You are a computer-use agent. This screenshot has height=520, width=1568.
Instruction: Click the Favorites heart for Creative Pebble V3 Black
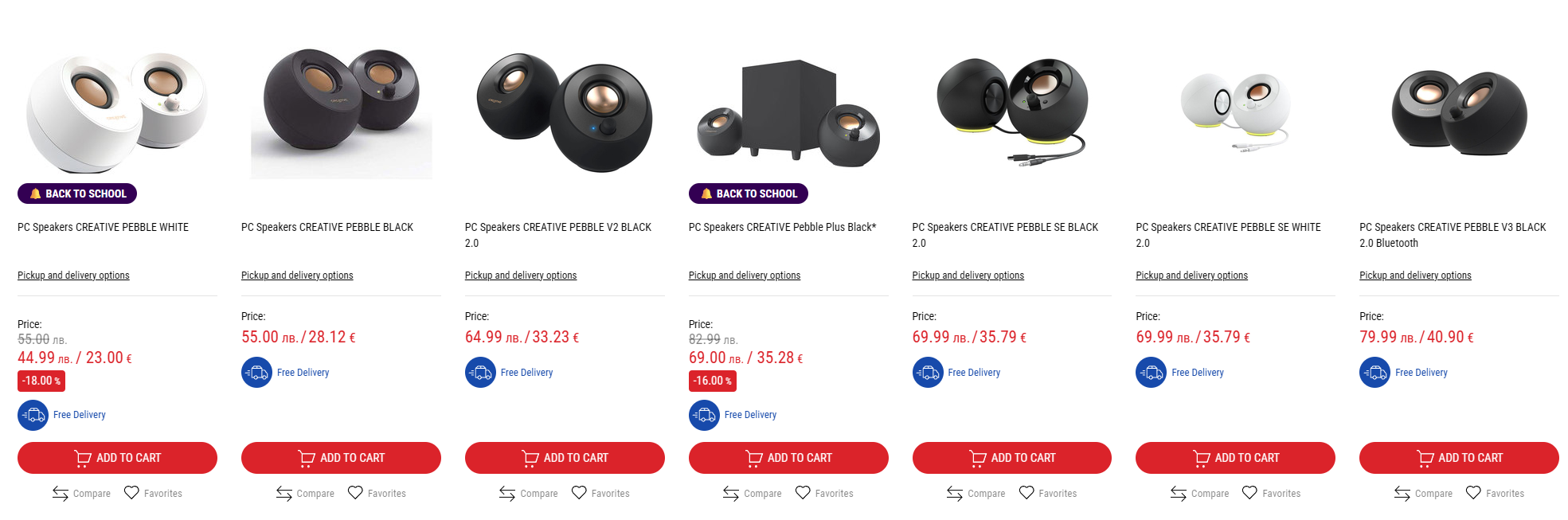click(x=1473, y=493)
